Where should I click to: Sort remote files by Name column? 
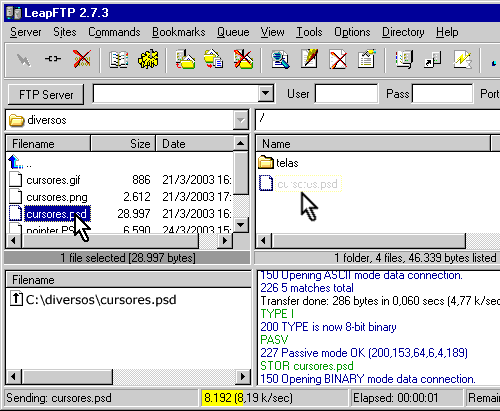click(373, 144)
